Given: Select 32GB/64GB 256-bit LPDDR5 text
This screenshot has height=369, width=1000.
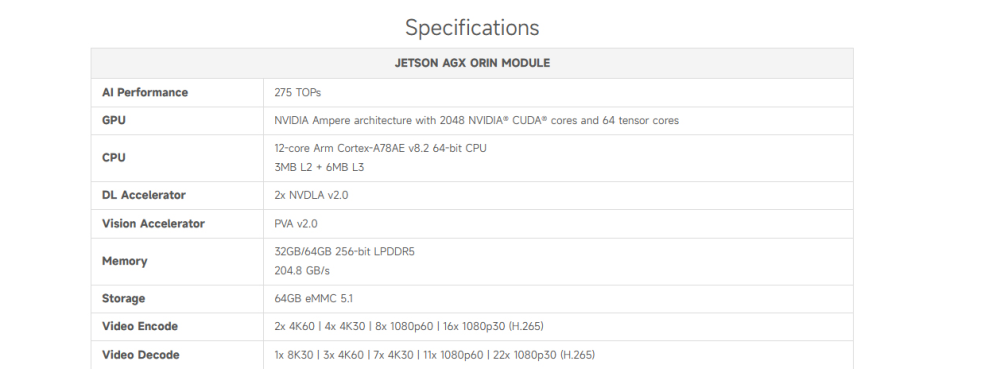Looking at the screenshot, I should pyautogui.click(x=344, y=252).
